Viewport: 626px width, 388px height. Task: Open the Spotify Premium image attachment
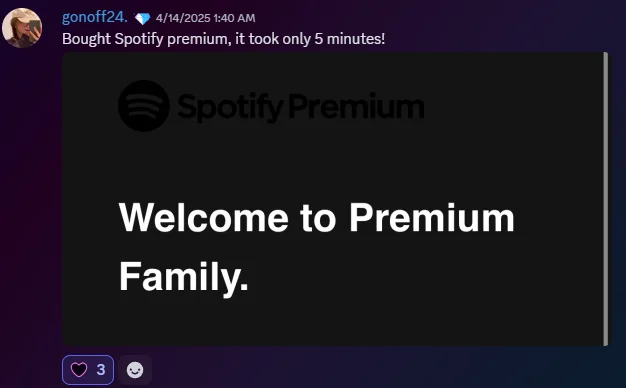tap(335, 199)
